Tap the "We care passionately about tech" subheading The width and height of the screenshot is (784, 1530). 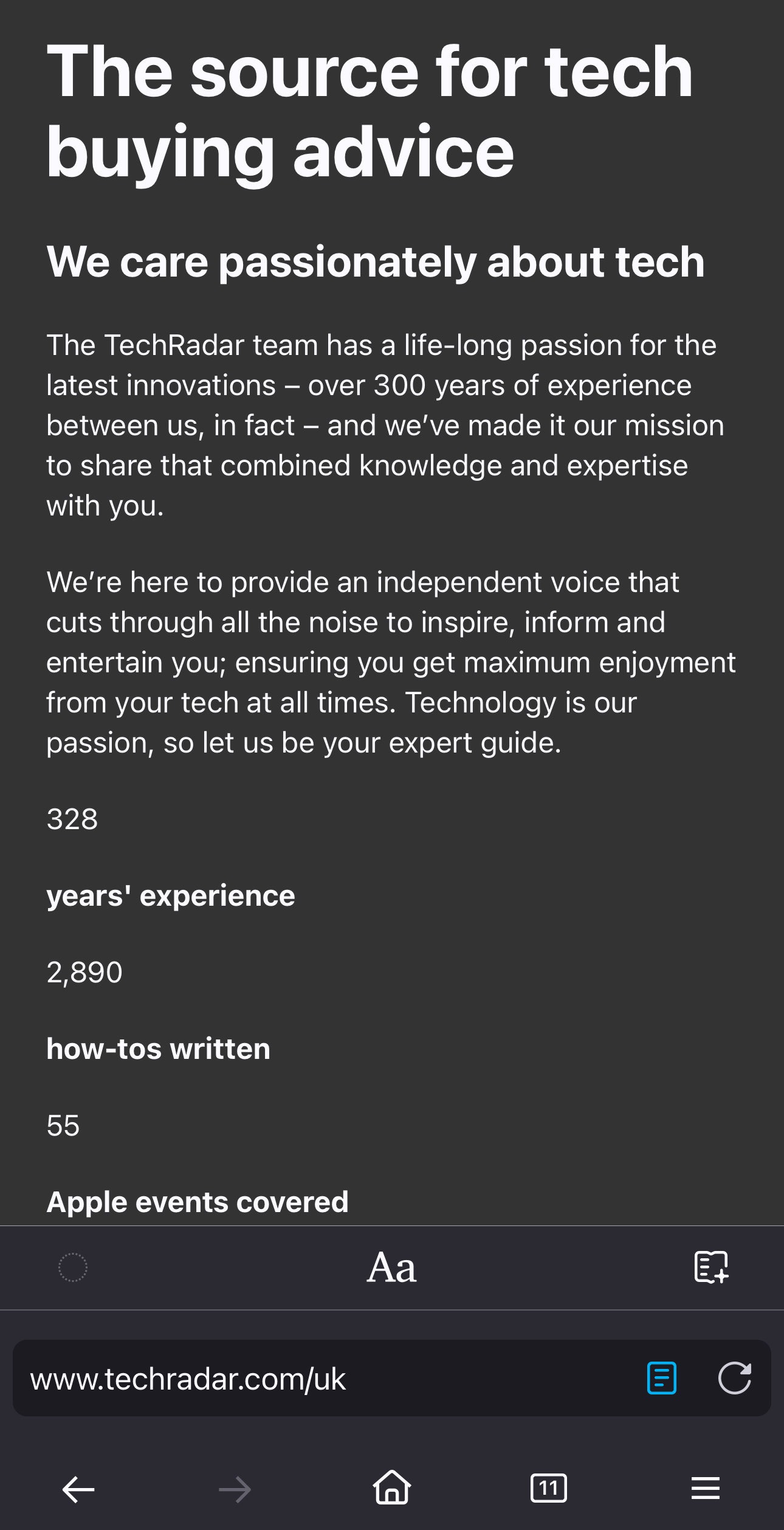pos(376,262)
